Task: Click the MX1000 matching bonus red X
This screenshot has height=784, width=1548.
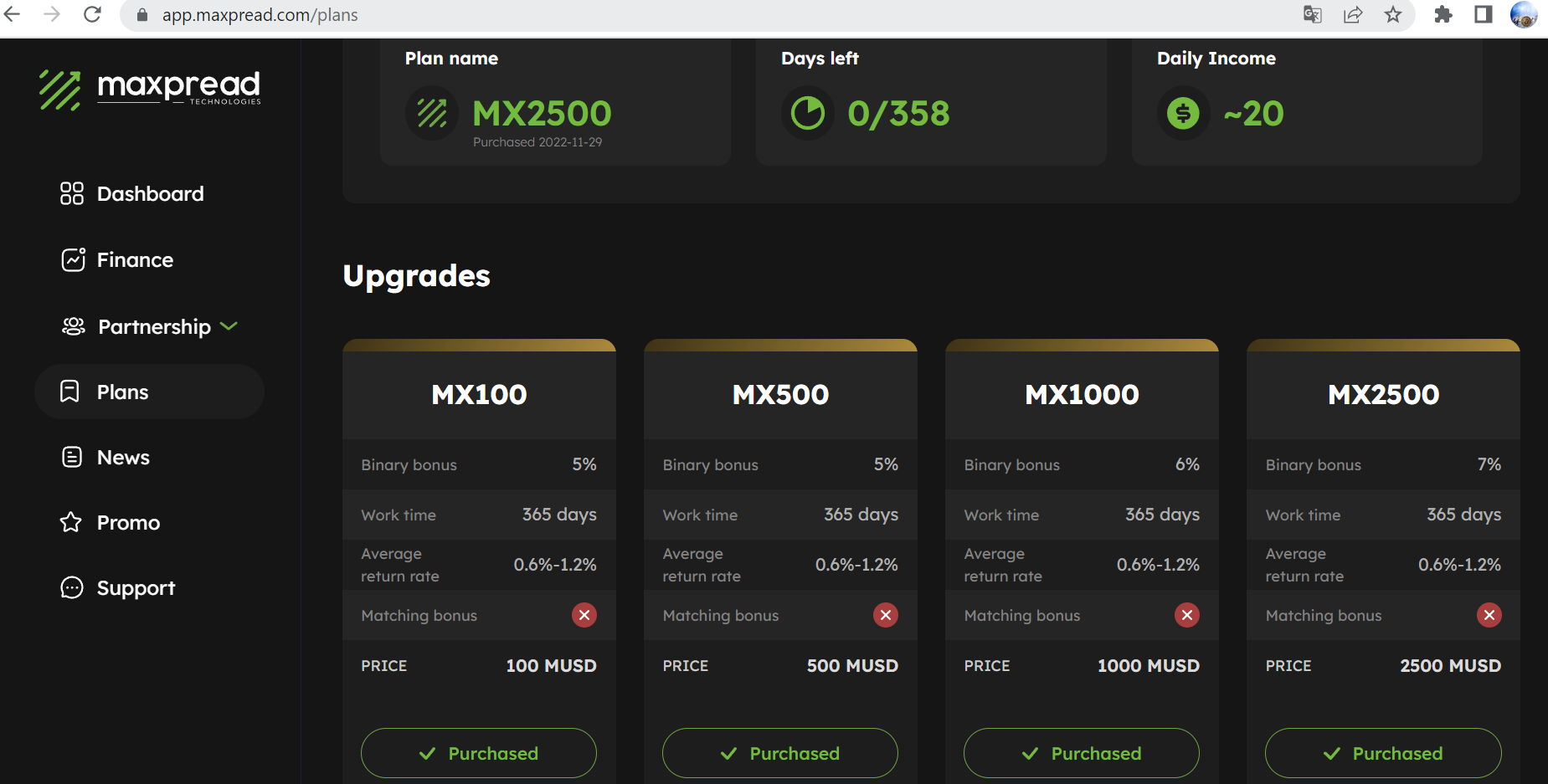Action: pyautogui.click(x=1187, y=615)
